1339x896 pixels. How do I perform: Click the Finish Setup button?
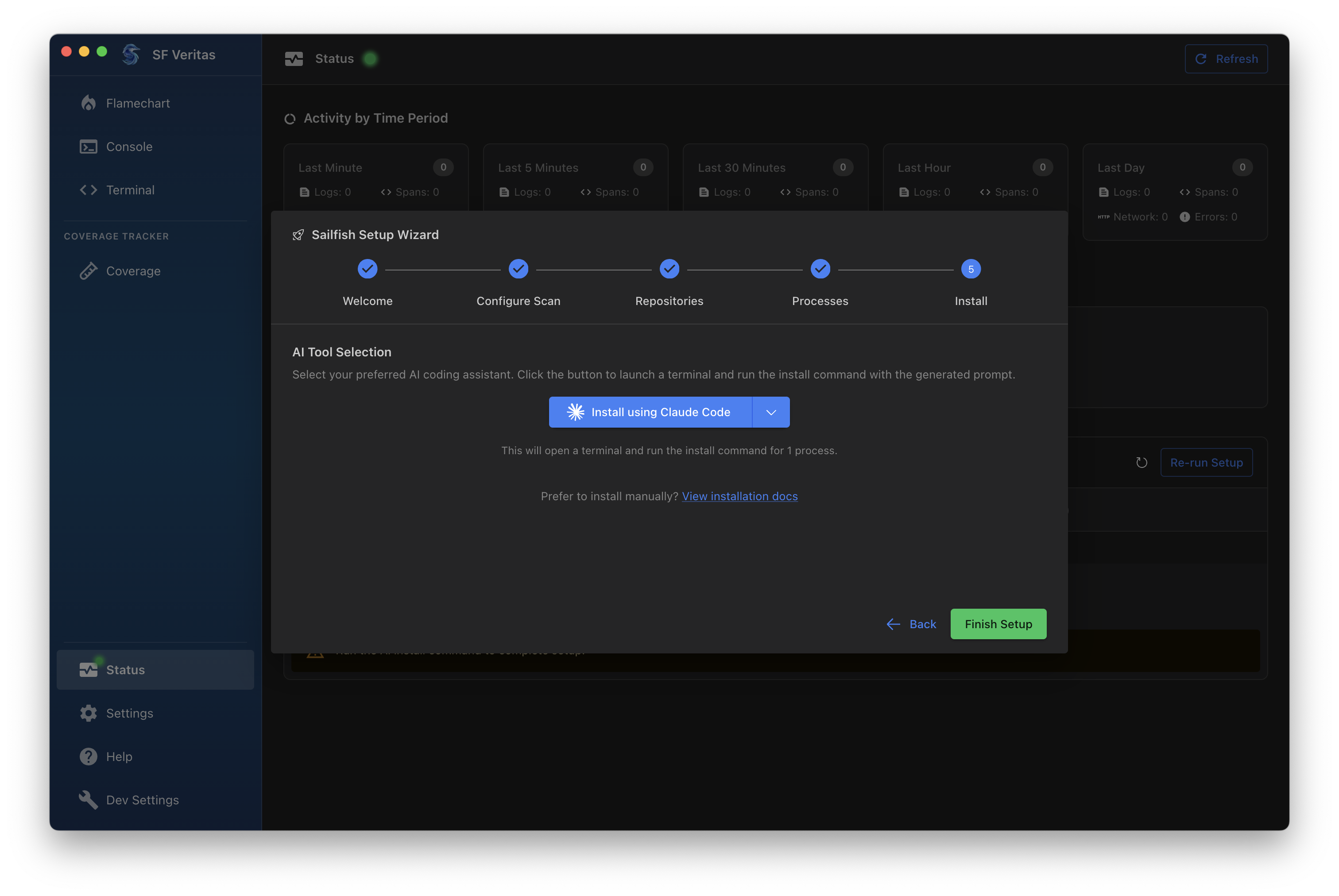[x=998, y=623]
